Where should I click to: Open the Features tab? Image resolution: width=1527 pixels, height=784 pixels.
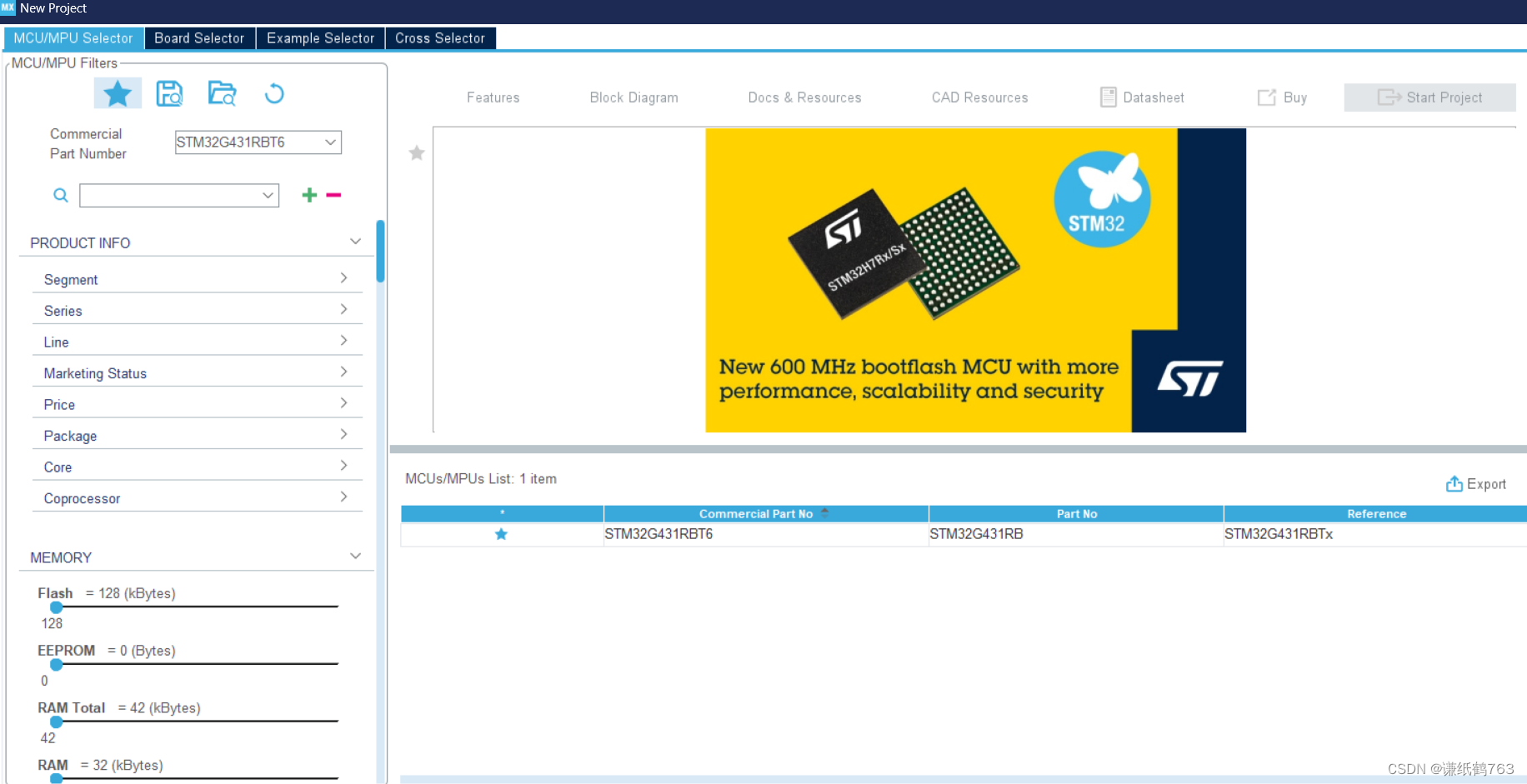[x=493, y=97]
